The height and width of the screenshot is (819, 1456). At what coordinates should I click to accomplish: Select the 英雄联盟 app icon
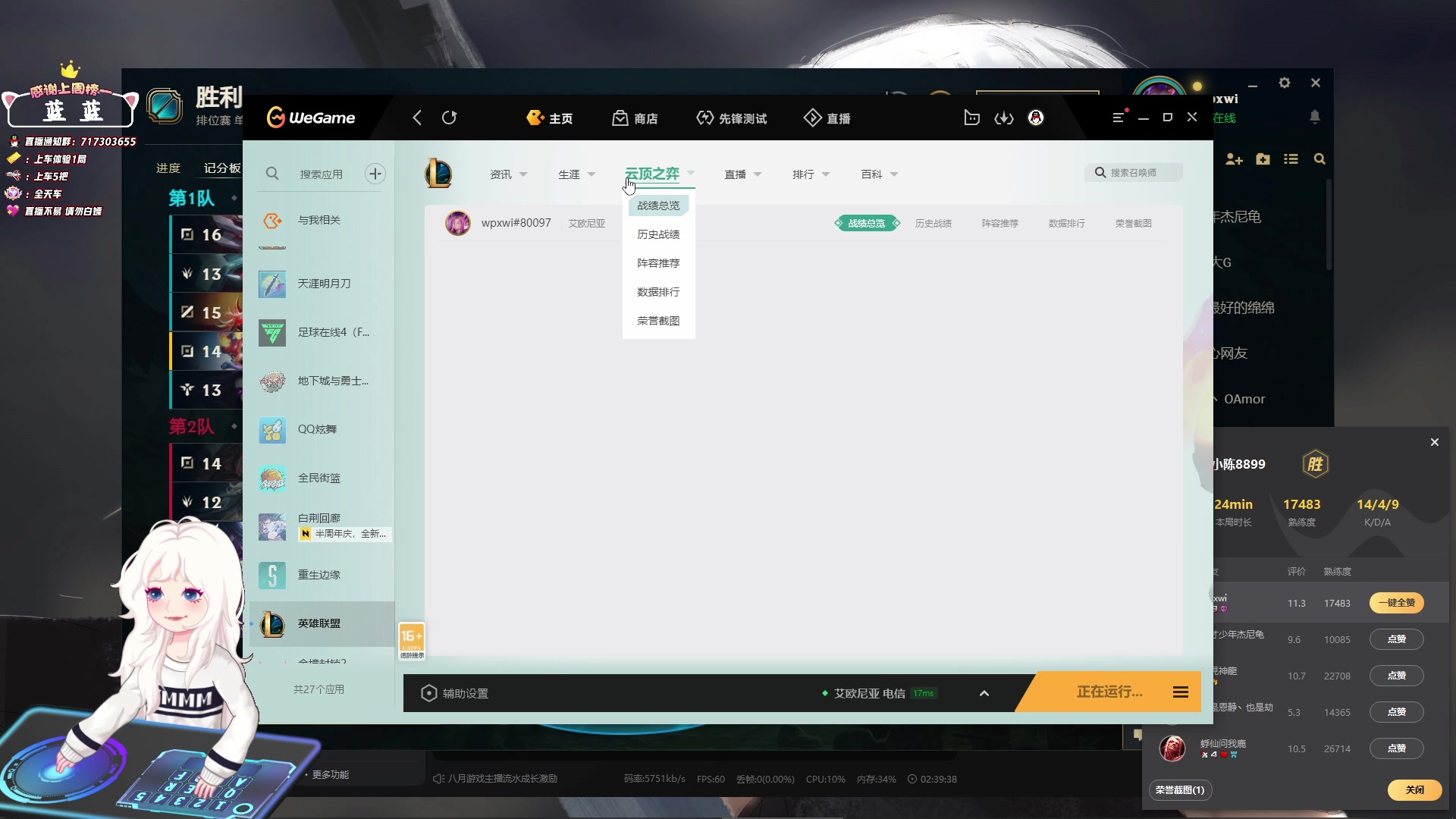[271, 623]
